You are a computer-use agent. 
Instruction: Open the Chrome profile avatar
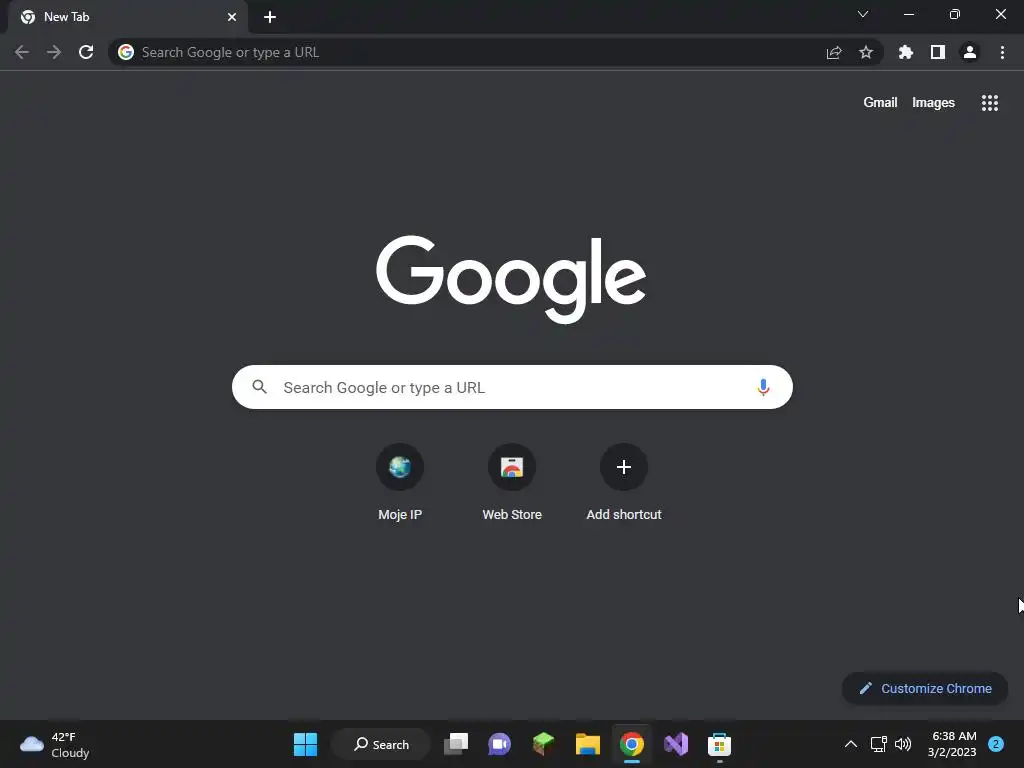970,52
